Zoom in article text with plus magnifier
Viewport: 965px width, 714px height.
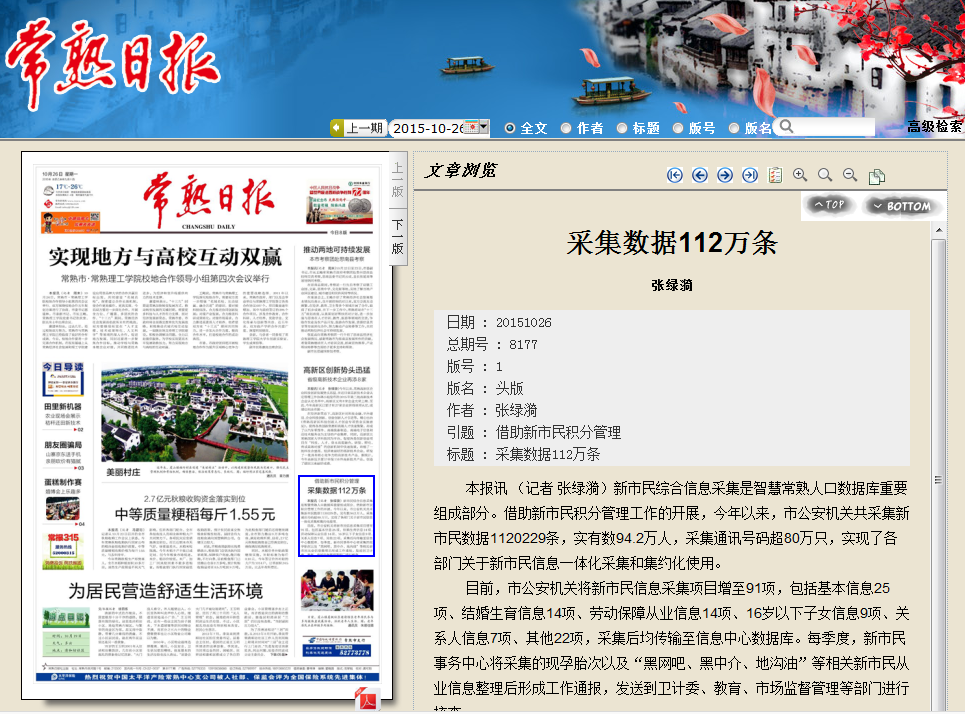pos(800,175)
